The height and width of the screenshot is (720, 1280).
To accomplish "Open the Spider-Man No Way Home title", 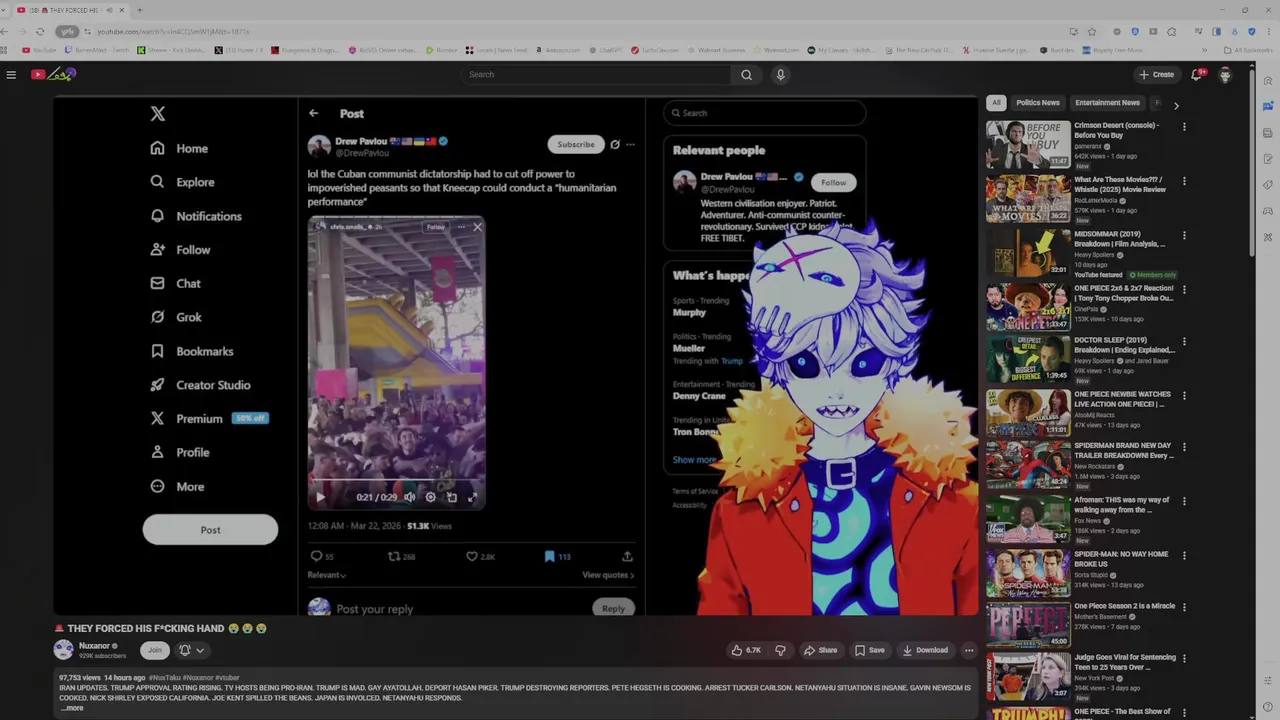I will coord(1121,559).
